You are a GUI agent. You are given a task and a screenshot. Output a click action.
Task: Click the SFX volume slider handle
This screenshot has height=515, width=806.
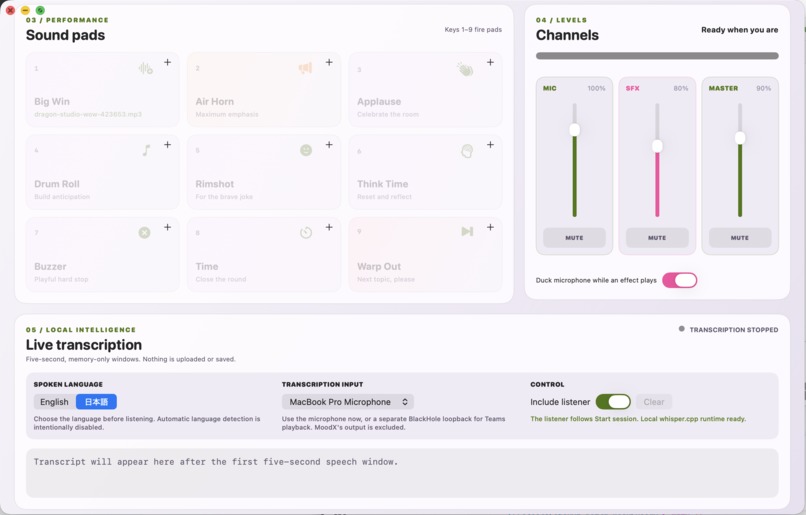coord(657,146)
